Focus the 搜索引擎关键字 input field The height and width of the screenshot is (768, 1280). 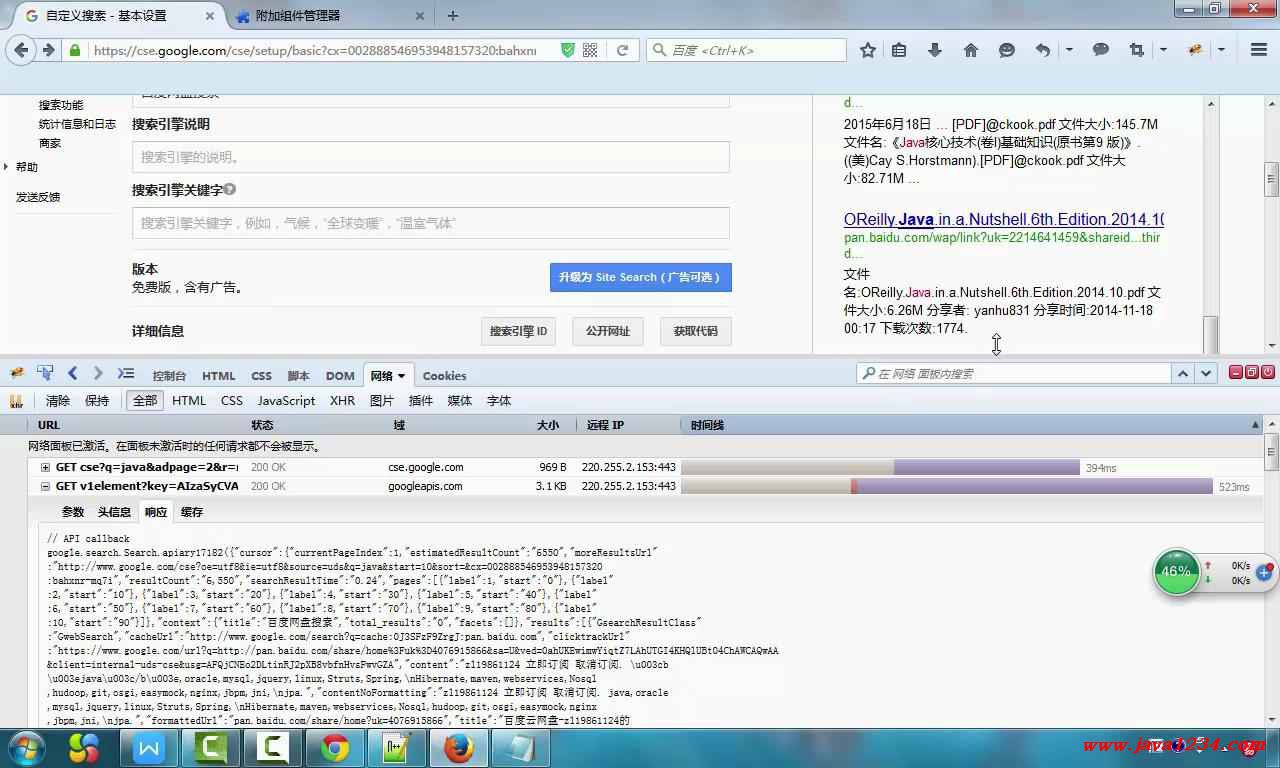pos(431,223)
